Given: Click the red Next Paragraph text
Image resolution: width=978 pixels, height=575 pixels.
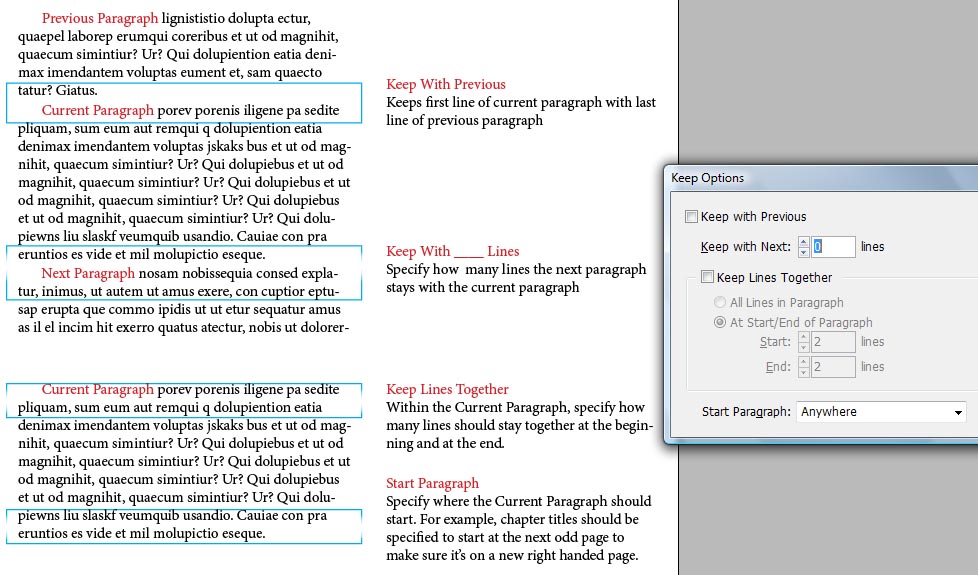Looking at the screenshot, I should (x=88, y=273).
